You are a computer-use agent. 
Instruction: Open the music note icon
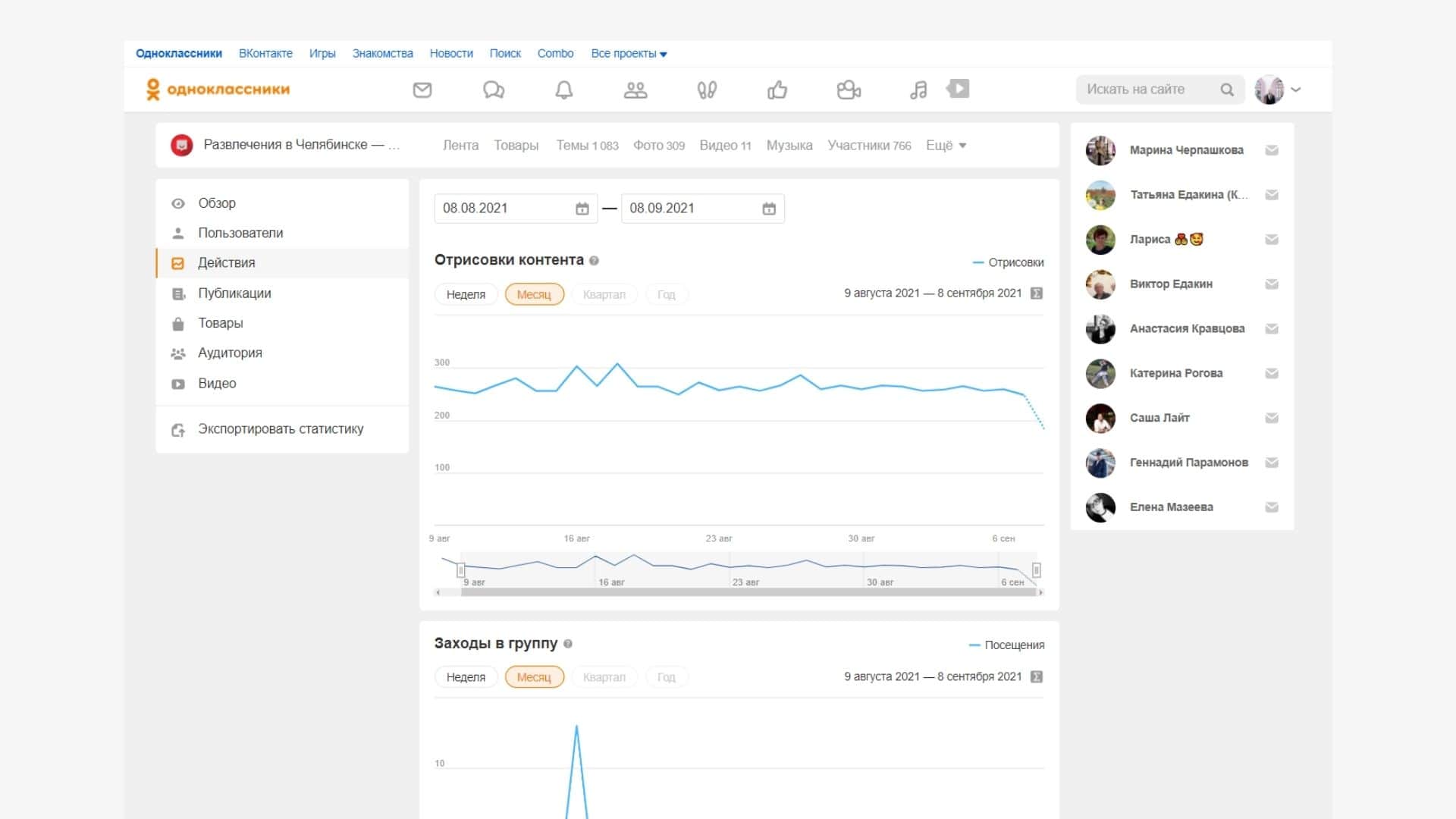[x=918, y=90]
